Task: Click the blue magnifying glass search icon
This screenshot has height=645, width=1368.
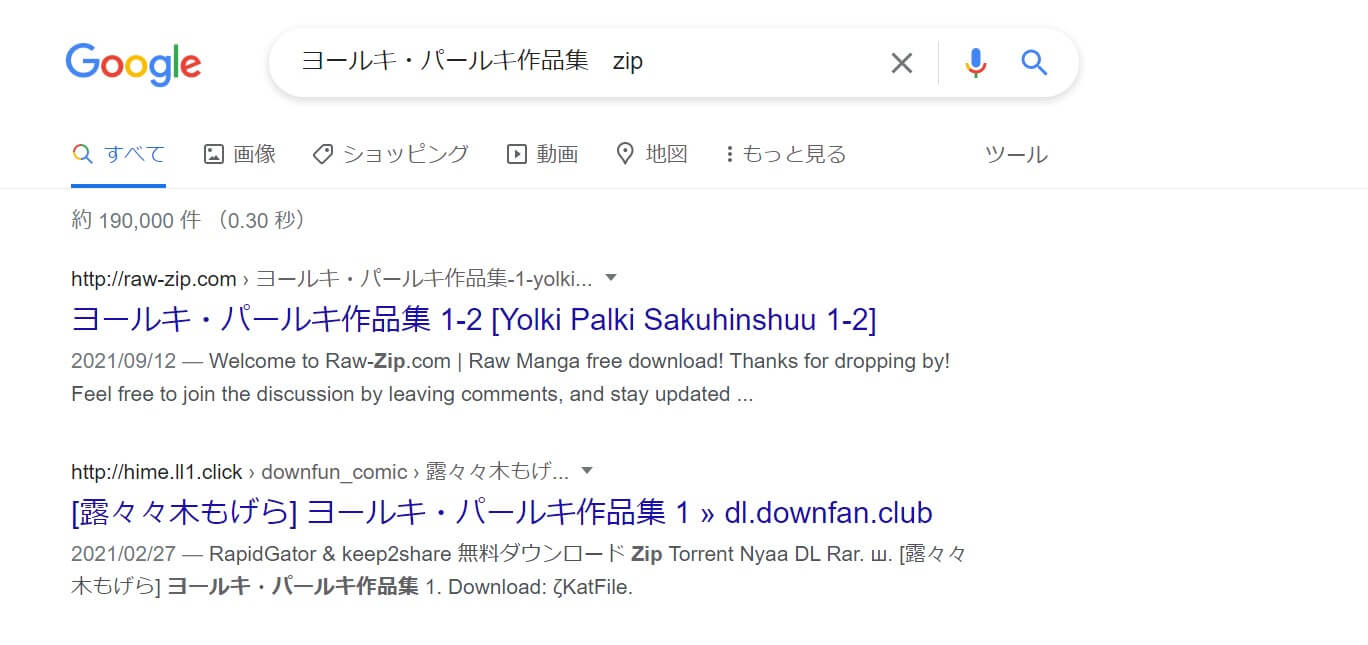Action: pyautogui.click(x=1034, y=63)
